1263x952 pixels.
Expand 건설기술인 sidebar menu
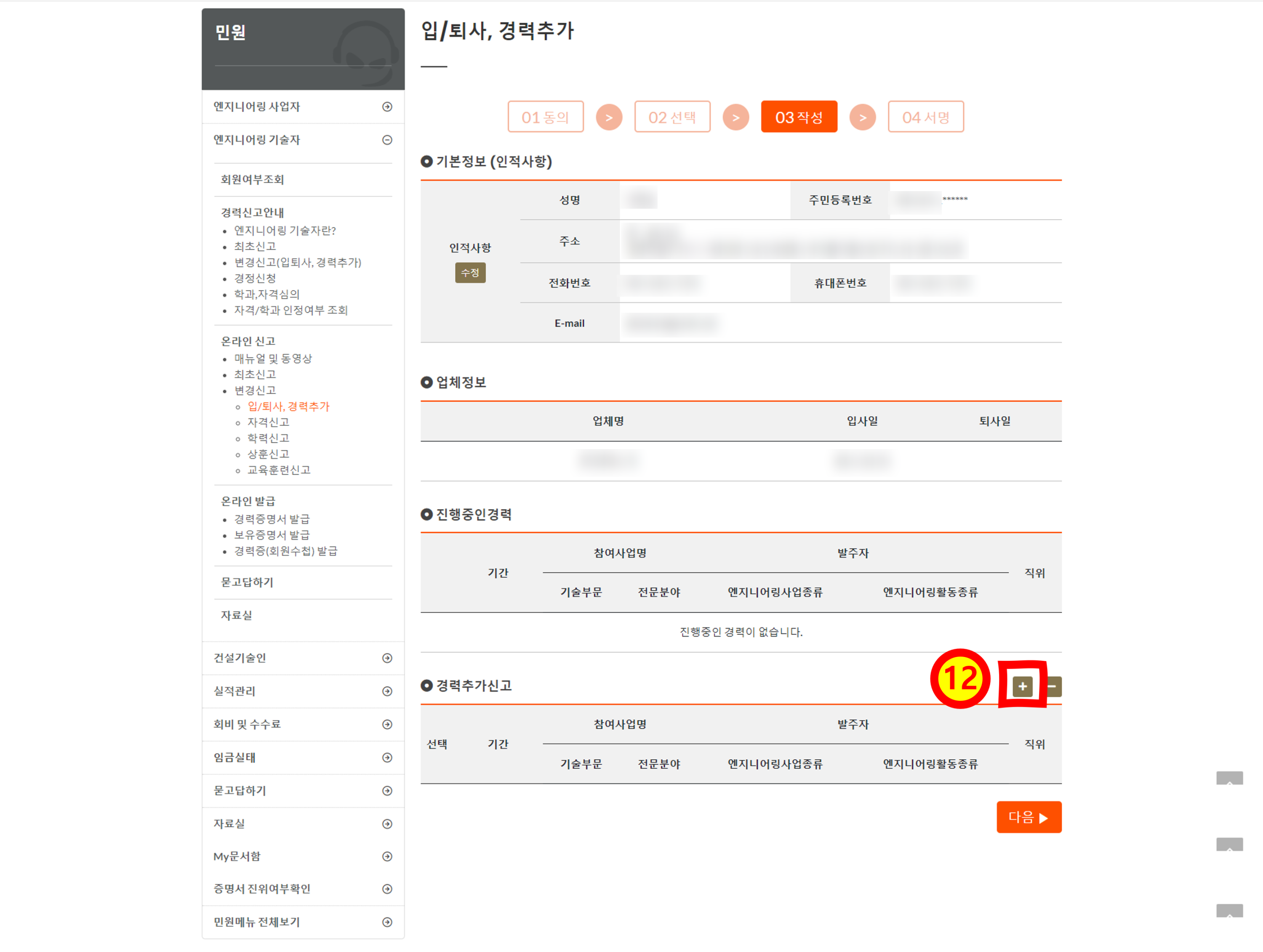[x=387, y=658]
